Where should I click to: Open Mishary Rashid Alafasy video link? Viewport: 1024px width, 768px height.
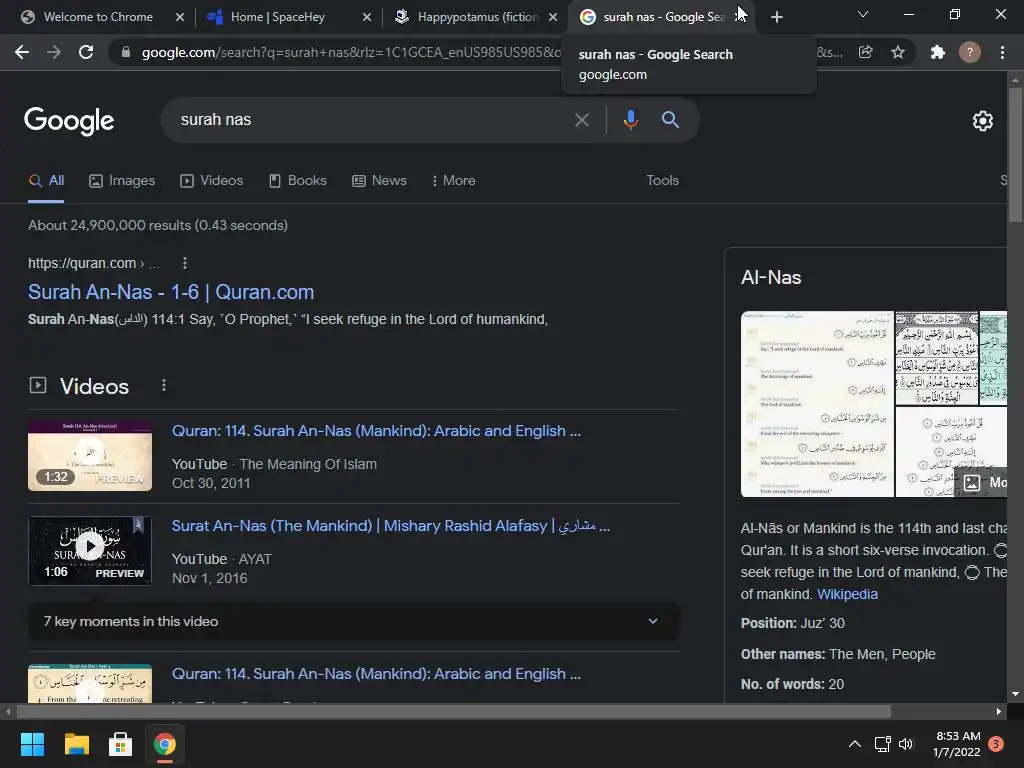(391, 526)
